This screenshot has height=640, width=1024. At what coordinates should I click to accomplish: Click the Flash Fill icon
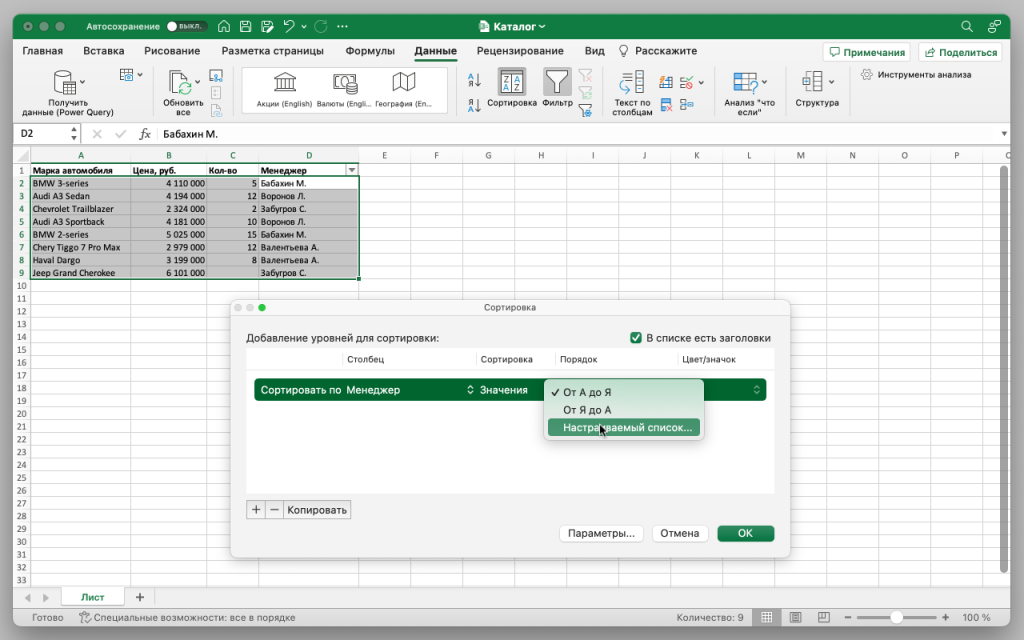(665, 82)
